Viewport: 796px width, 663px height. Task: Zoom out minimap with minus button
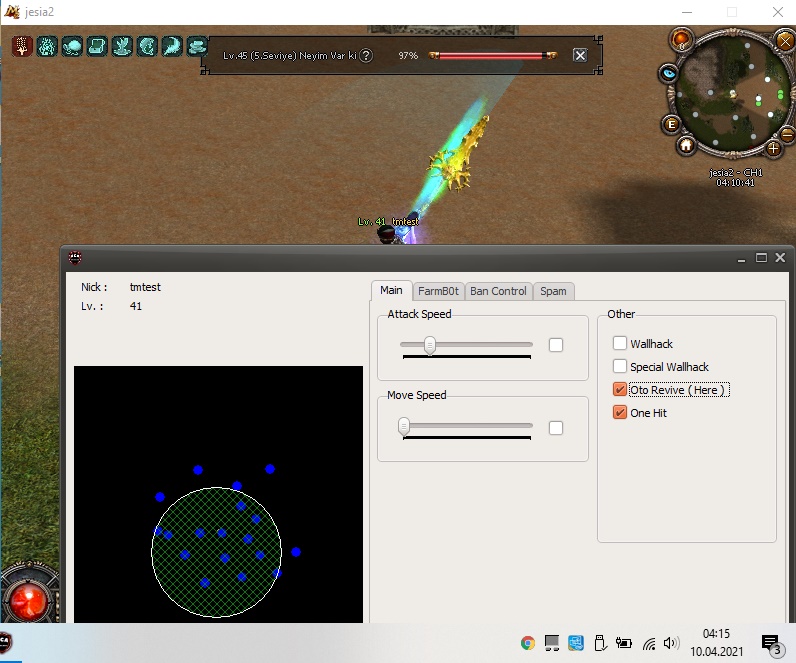coord(787,135)
